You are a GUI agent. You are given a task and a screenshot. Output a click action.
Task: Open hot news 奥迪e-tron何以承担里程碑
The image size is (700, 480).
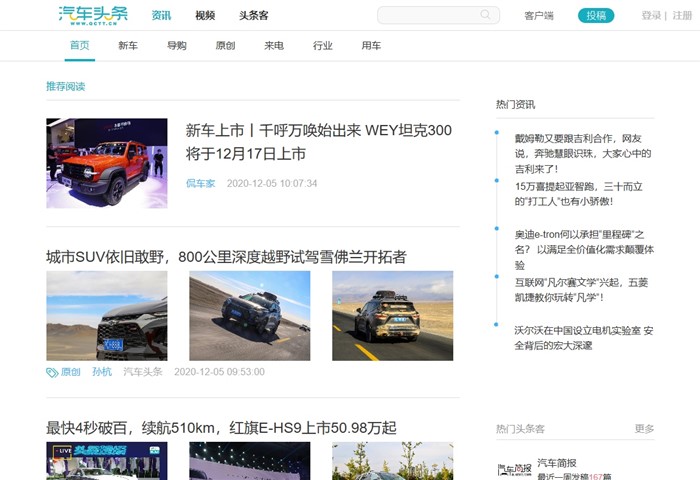[584, 250]
